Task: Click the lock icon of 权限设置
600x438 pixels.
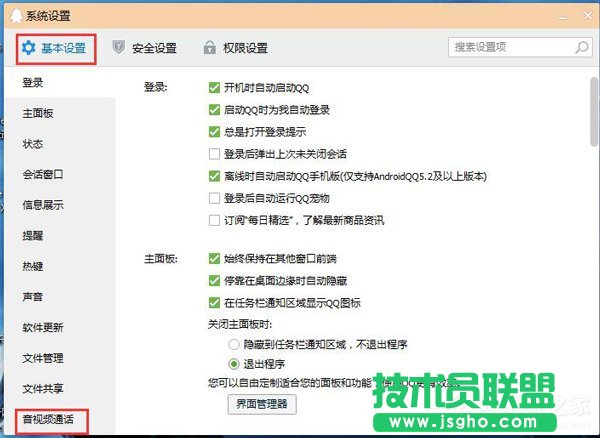Action: tap(209, 47)
